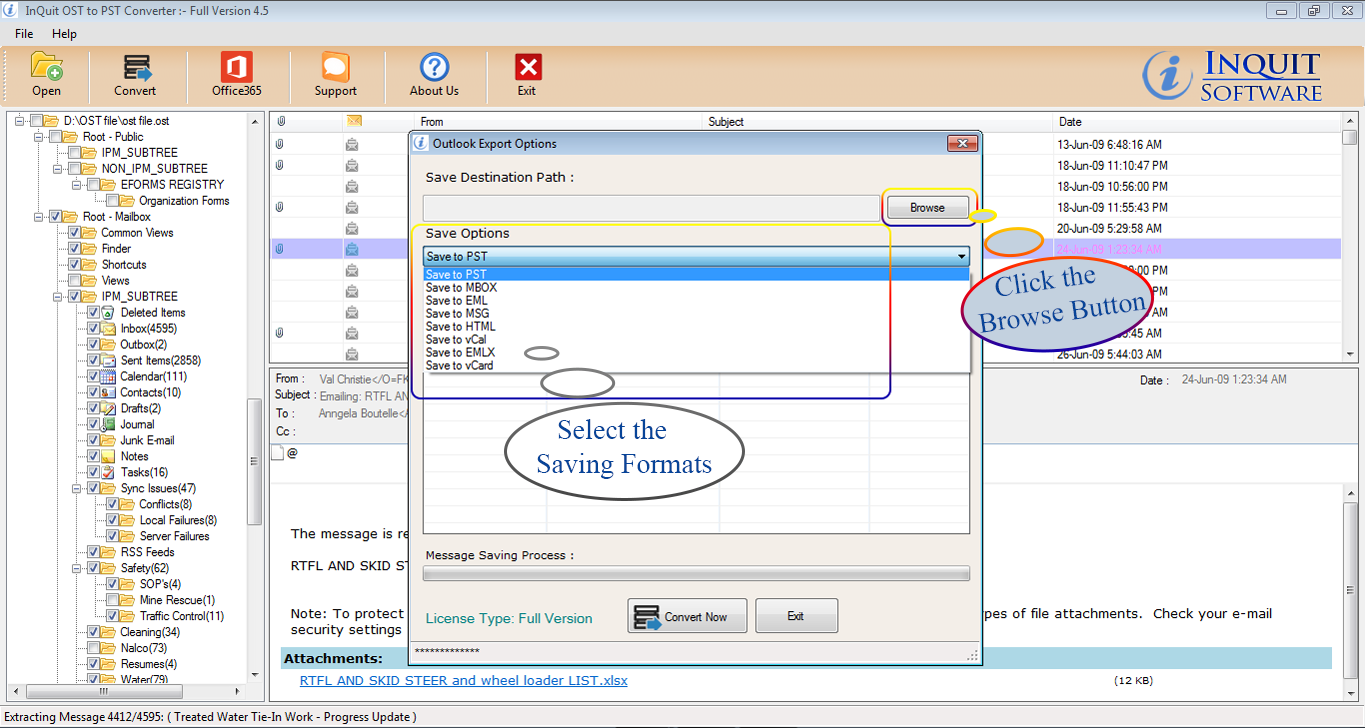Open an OST file using the Open icon

pyautogui.click(x=46, y=75)
